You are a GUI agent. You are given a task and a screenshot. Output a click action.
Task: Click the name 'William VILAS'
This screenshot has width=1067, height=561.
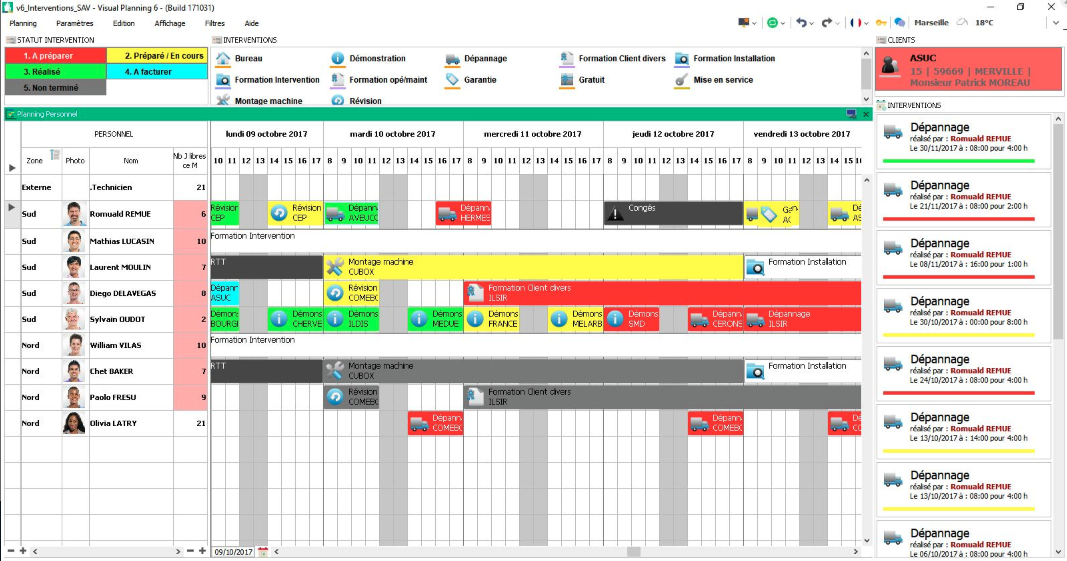(114, 345)
